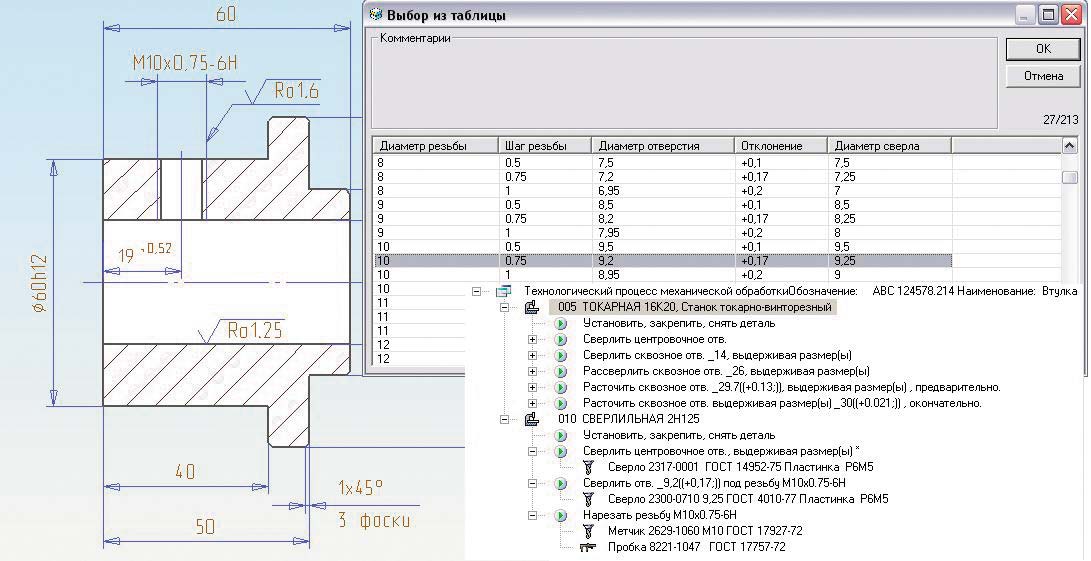Click green icon for Расточить _30 окончательно
The height and width of the screenshot is (561, 1091).
[x=560, y=404]
